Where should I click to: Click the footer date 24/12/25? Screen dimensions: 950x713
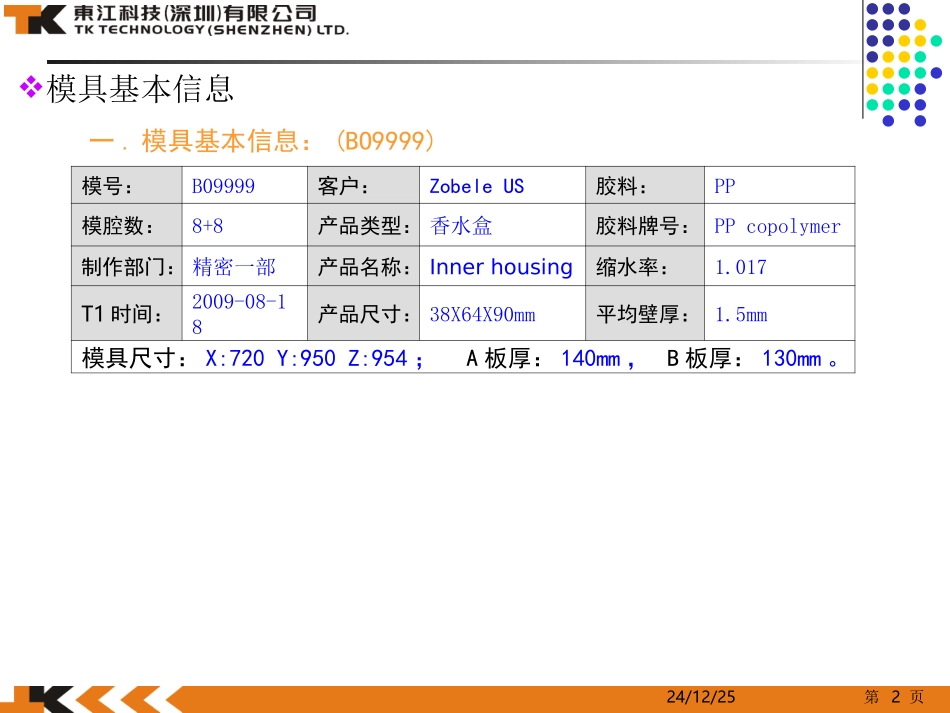click(x=701, y=697)
